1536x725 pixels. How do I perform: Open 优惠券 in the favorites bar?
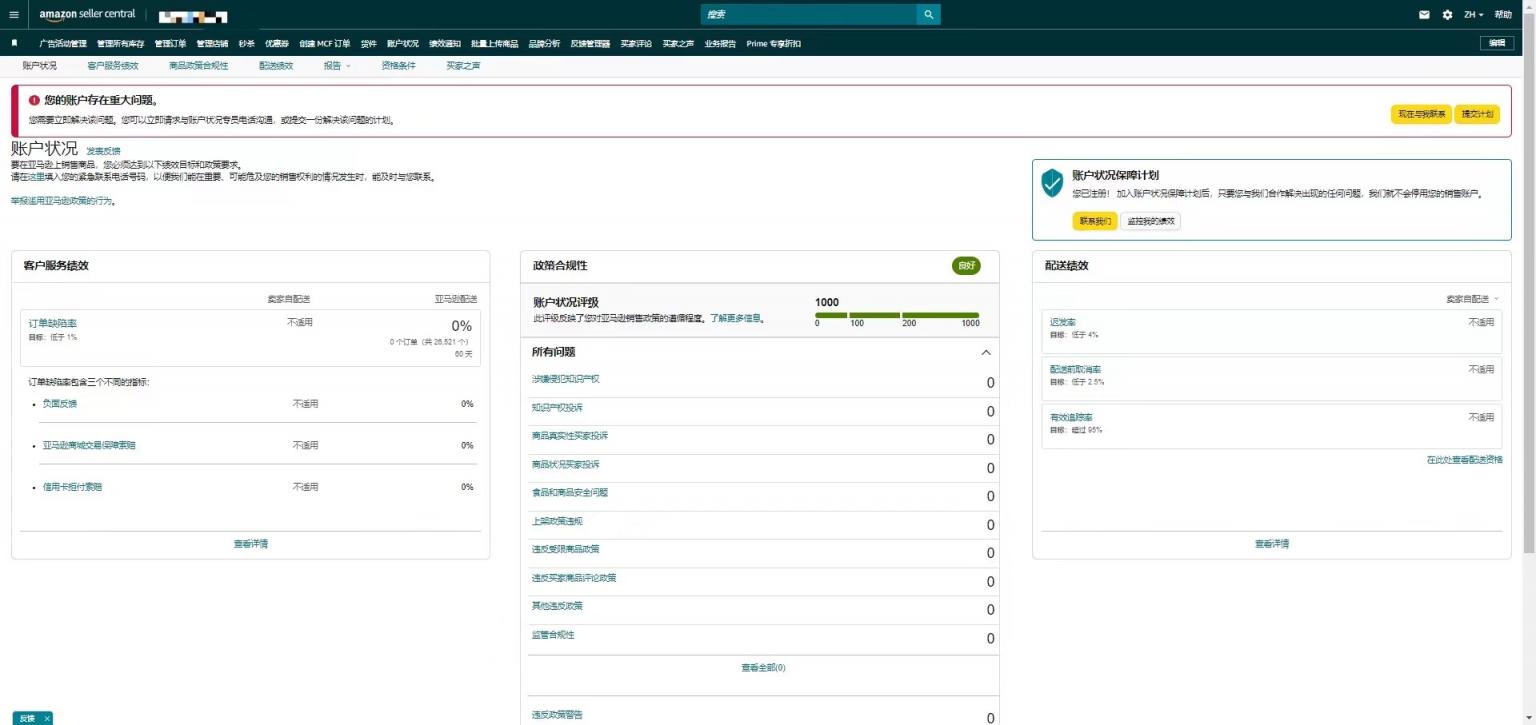pyautogui.click(x=277, y=44)
